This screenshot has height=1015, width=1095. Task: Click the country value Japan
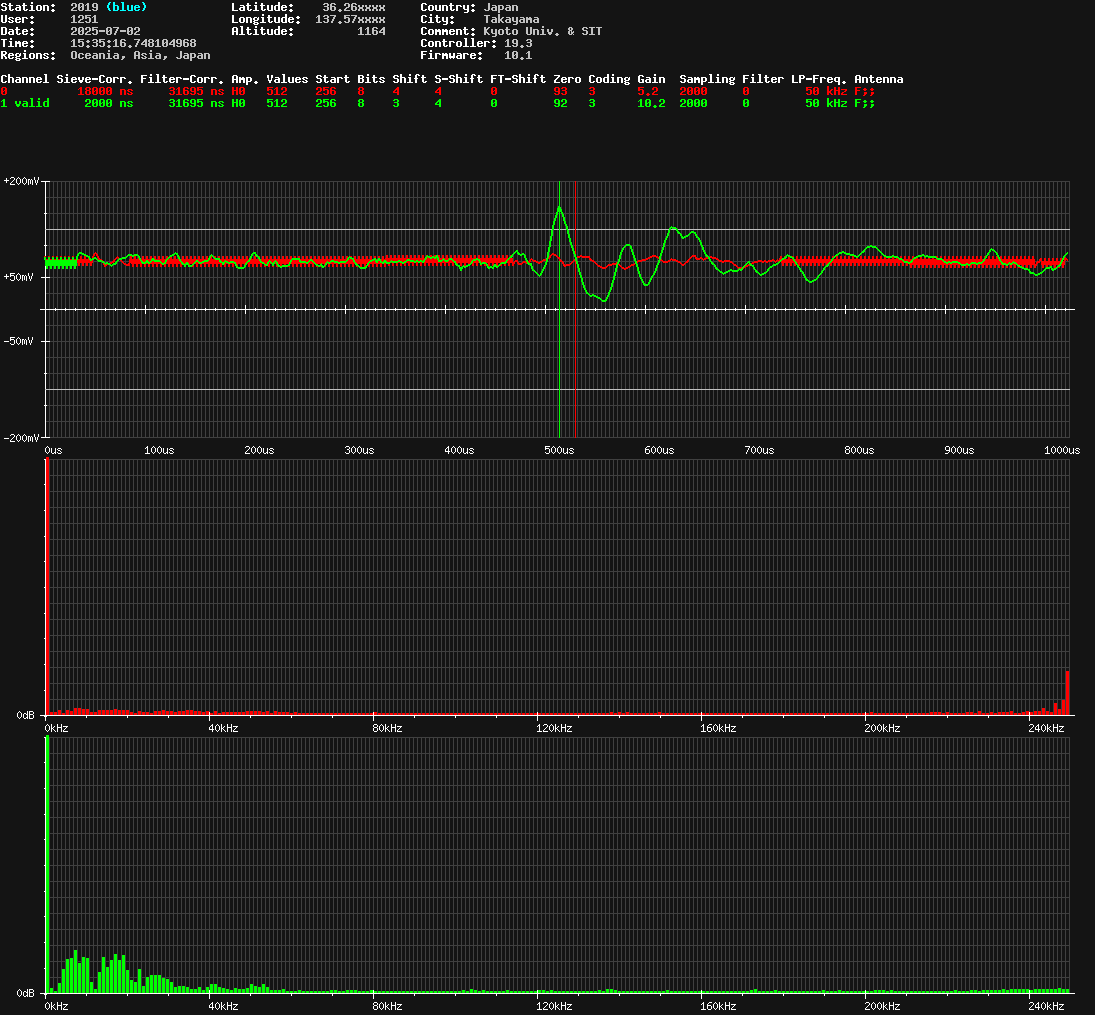click(x=501, y=7)
